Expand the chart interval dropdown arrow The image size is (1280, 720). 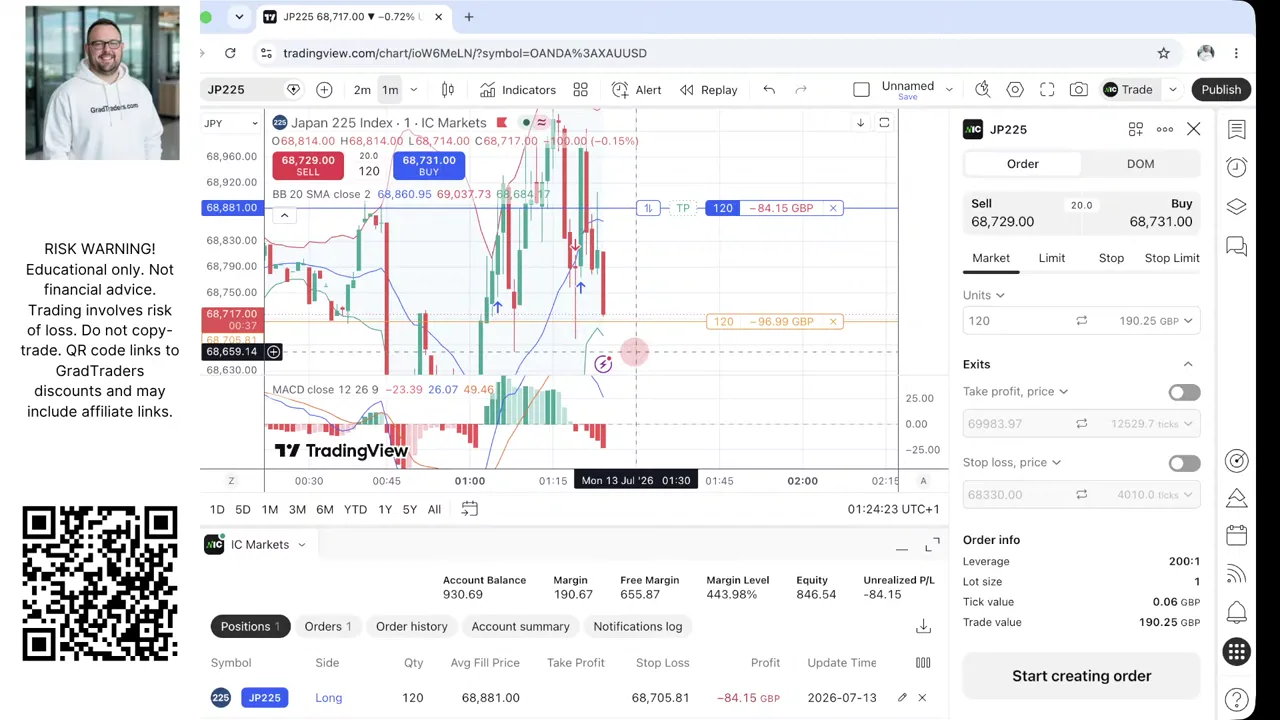tap(413, 90)
